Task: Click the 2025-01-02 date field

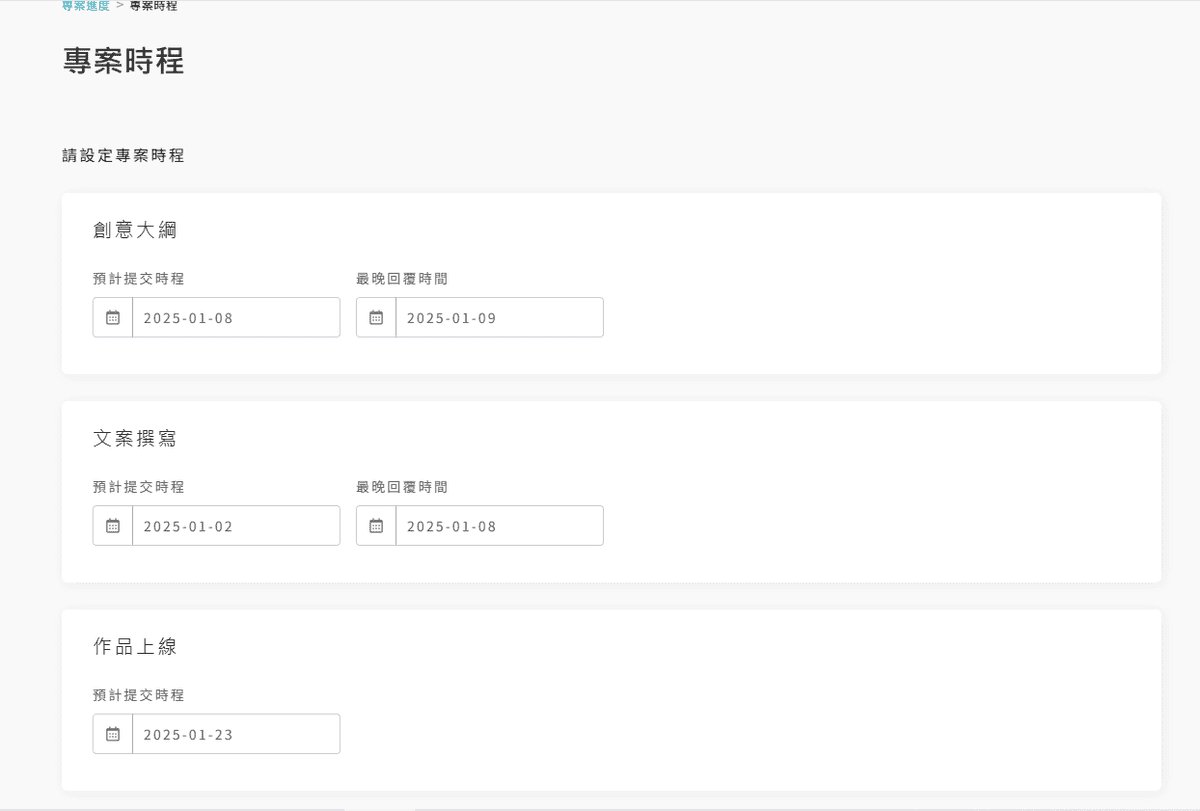Action: coord(236,526)
